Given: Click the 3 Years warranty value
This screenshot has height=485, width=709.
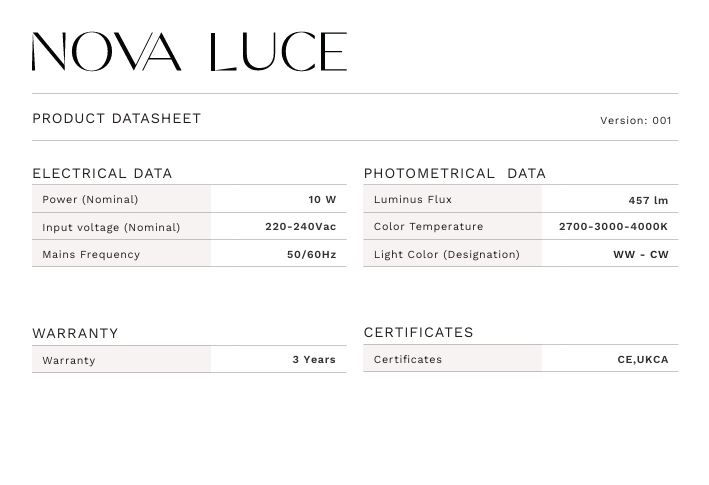Looking at the screenshot, I should tap(314, 359).
